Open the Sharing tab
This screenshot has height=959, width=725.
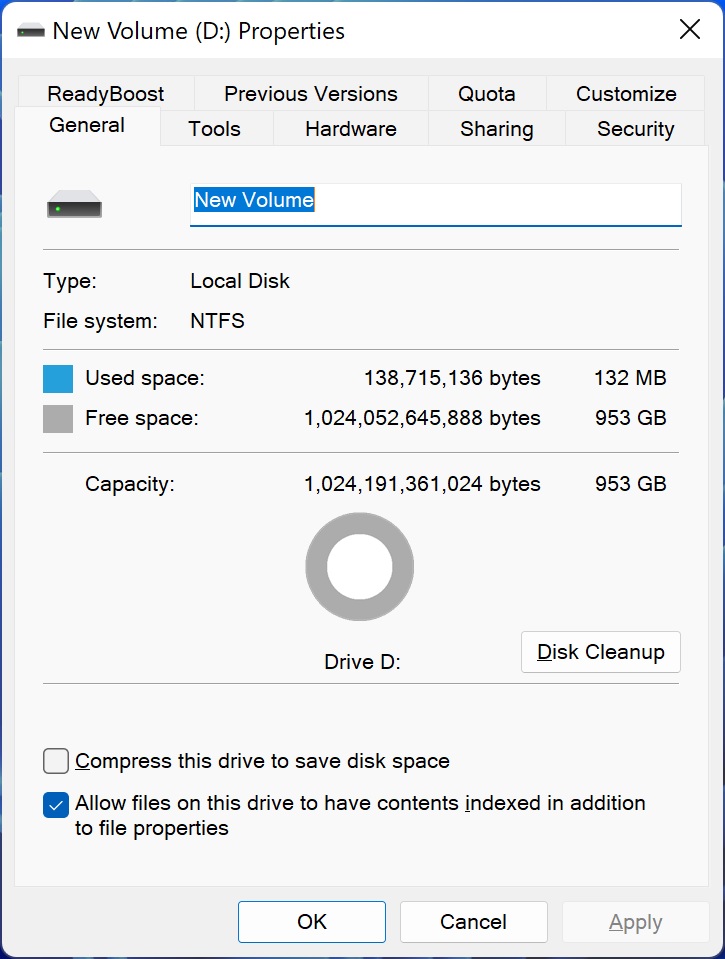tap(497, 128)
